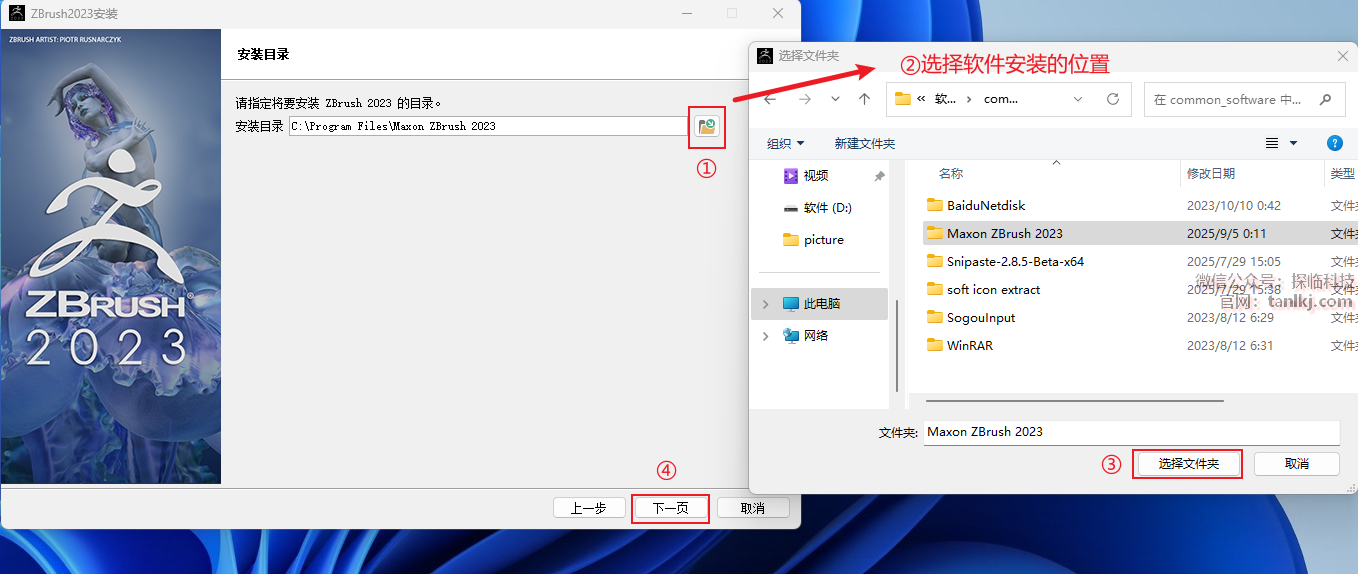Screen dimensions: 1358x574
Task: Click the WinRAR folder icon
Action: click(x=935, y=345)
